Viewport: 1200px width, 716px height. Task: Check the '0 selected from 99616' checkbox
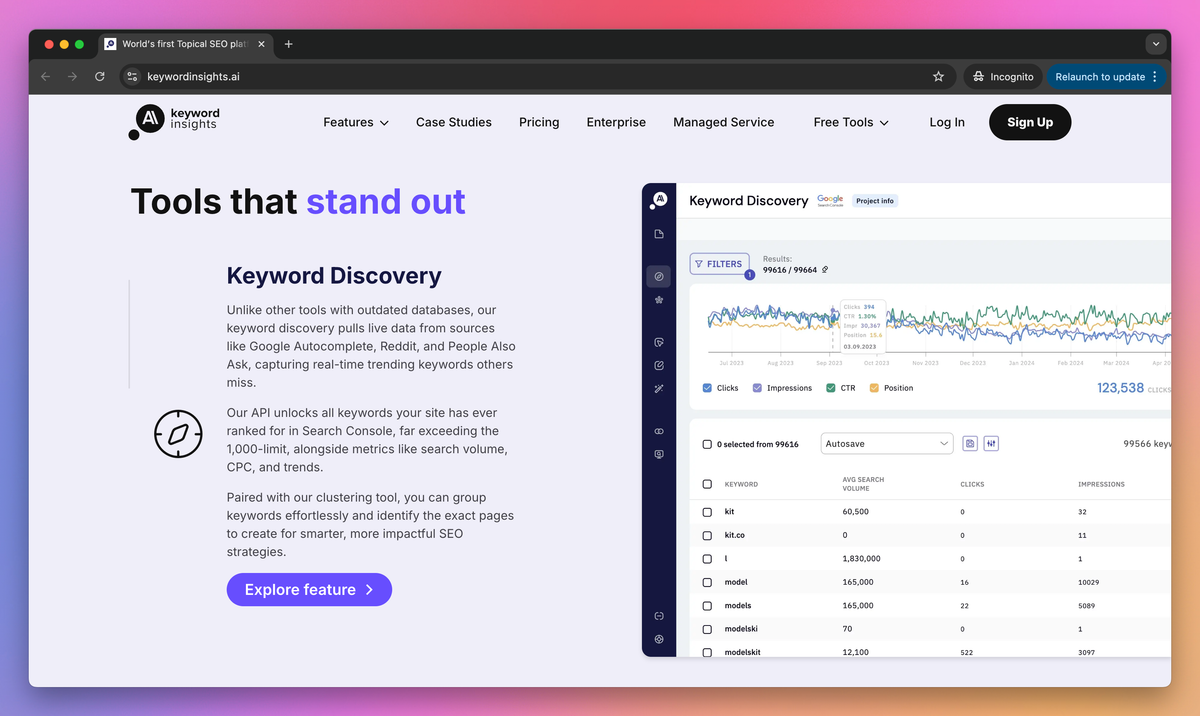coord(708,444)
